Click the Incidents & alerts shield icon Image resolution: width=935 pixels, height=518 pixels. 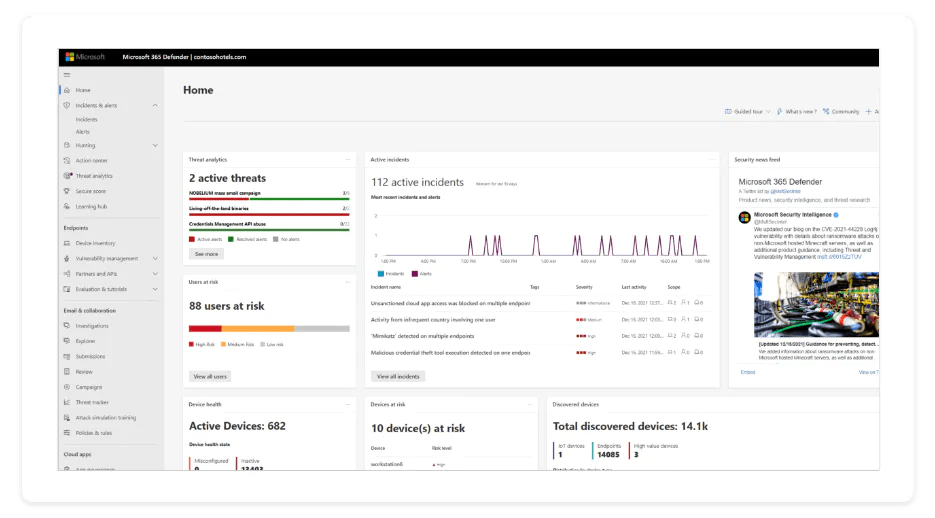tap(67, 106)
